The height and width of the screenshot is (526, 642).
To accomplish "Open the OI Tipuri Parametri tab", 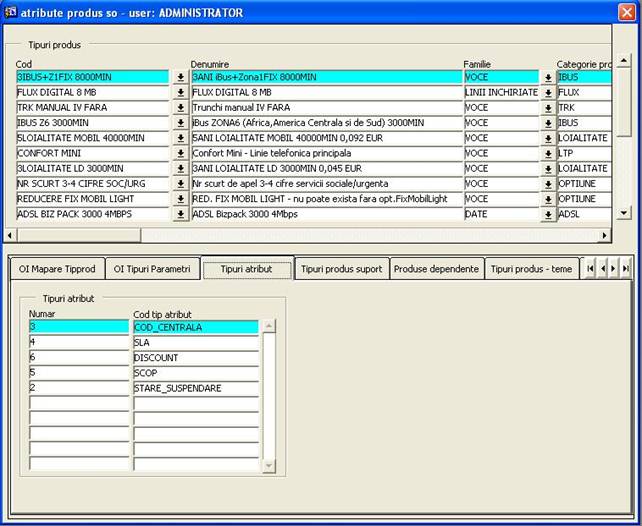I will tap(152, 269).
